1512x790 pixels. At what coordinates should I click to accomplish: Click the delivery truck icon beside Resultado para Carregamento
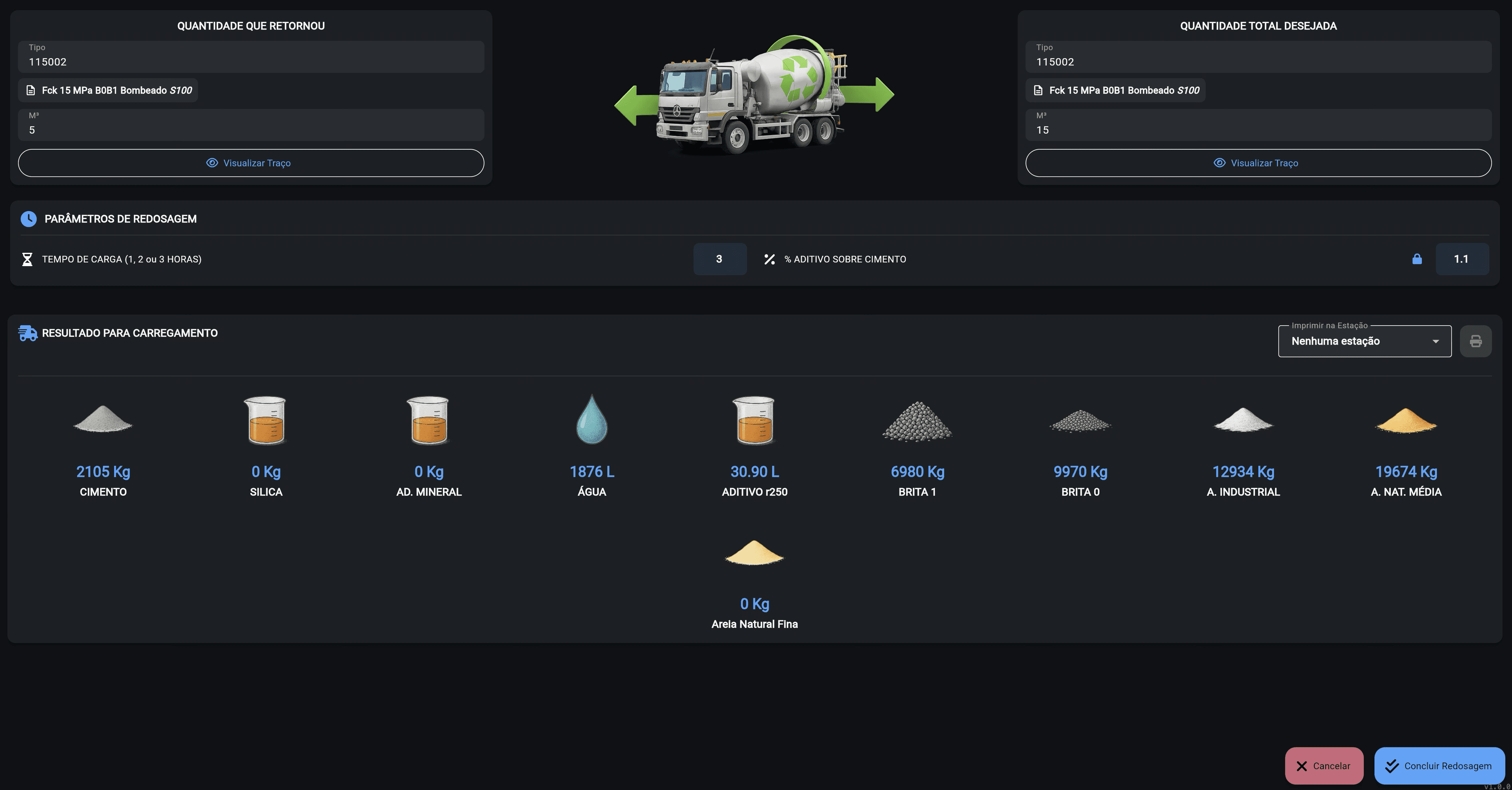click(28, 334)
